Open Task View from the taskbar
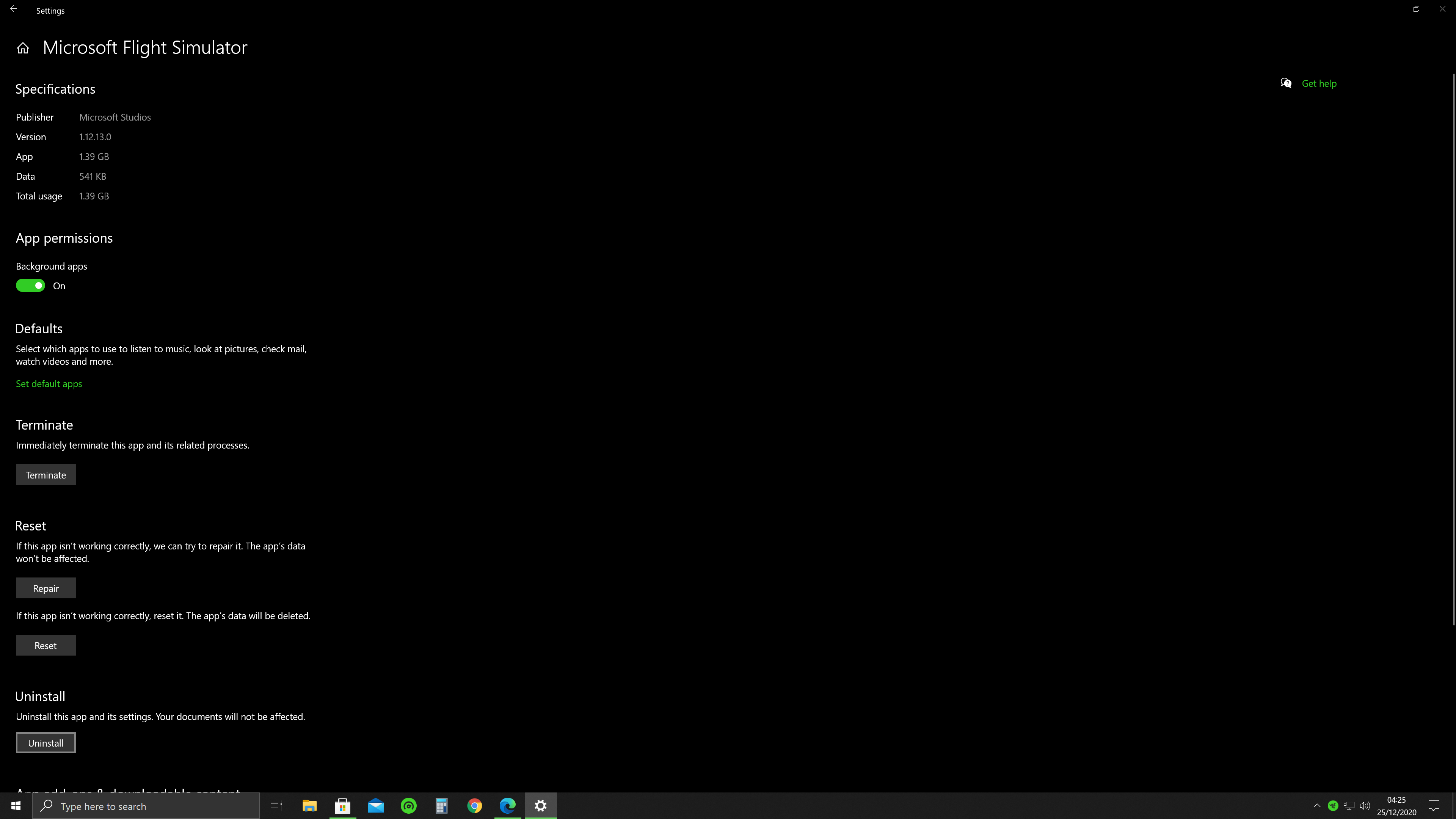This screenshot has width=1456, height=819. tap(276, 805)
